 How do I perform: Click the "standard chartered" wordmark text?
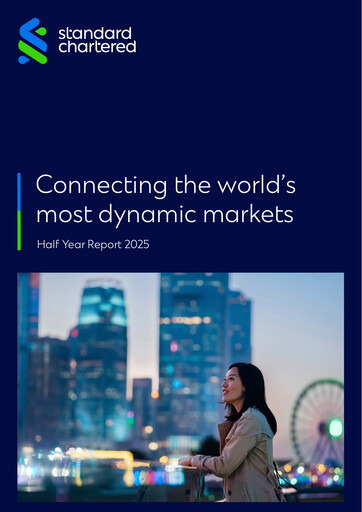[x=97, y=40]
